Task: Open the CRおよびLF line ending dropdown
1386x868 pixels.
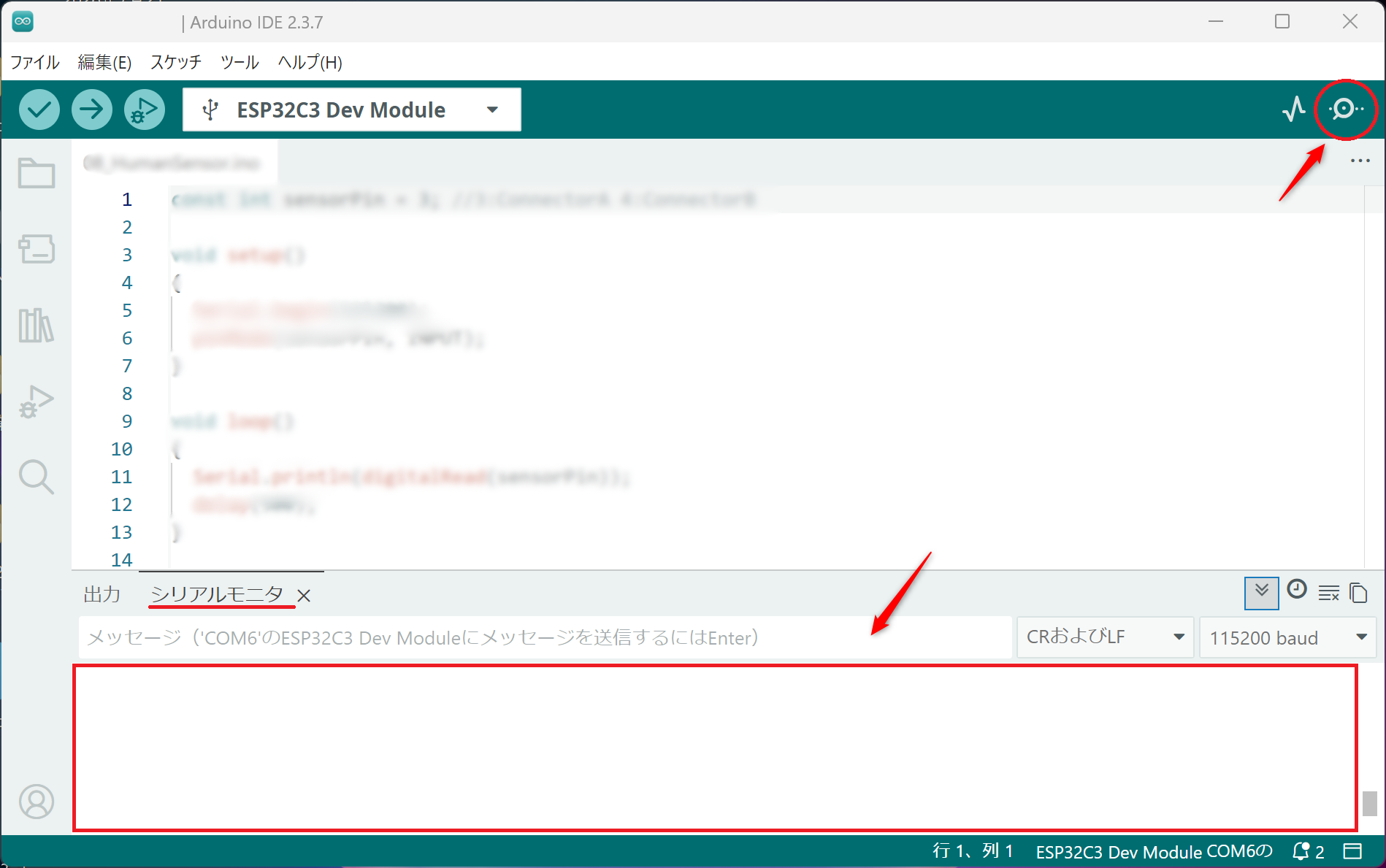Action: click(1105, 637)
